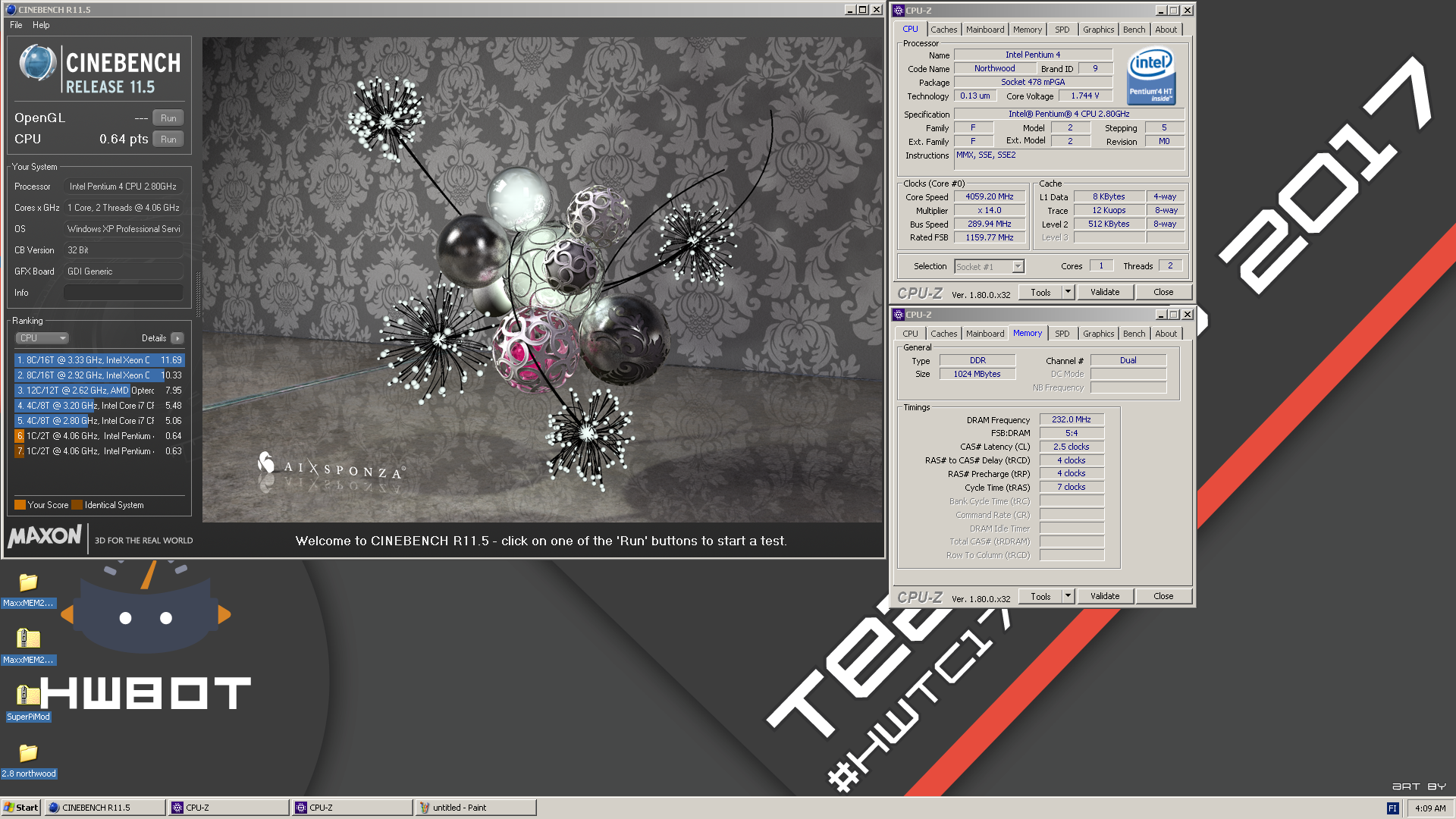
Task: Select the second CPU-Z taskbar button
Action: [352, 808]
